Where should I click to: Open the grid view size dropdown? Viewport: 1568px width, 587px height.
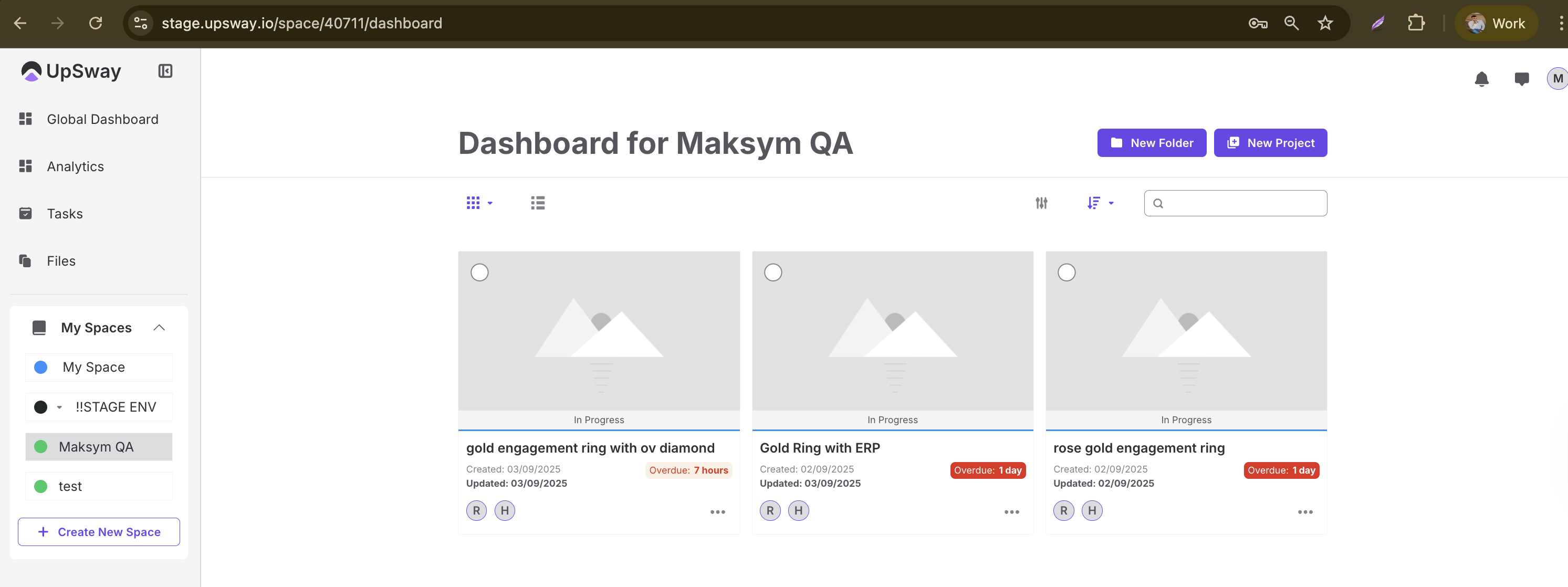click(x=479, y=203)
